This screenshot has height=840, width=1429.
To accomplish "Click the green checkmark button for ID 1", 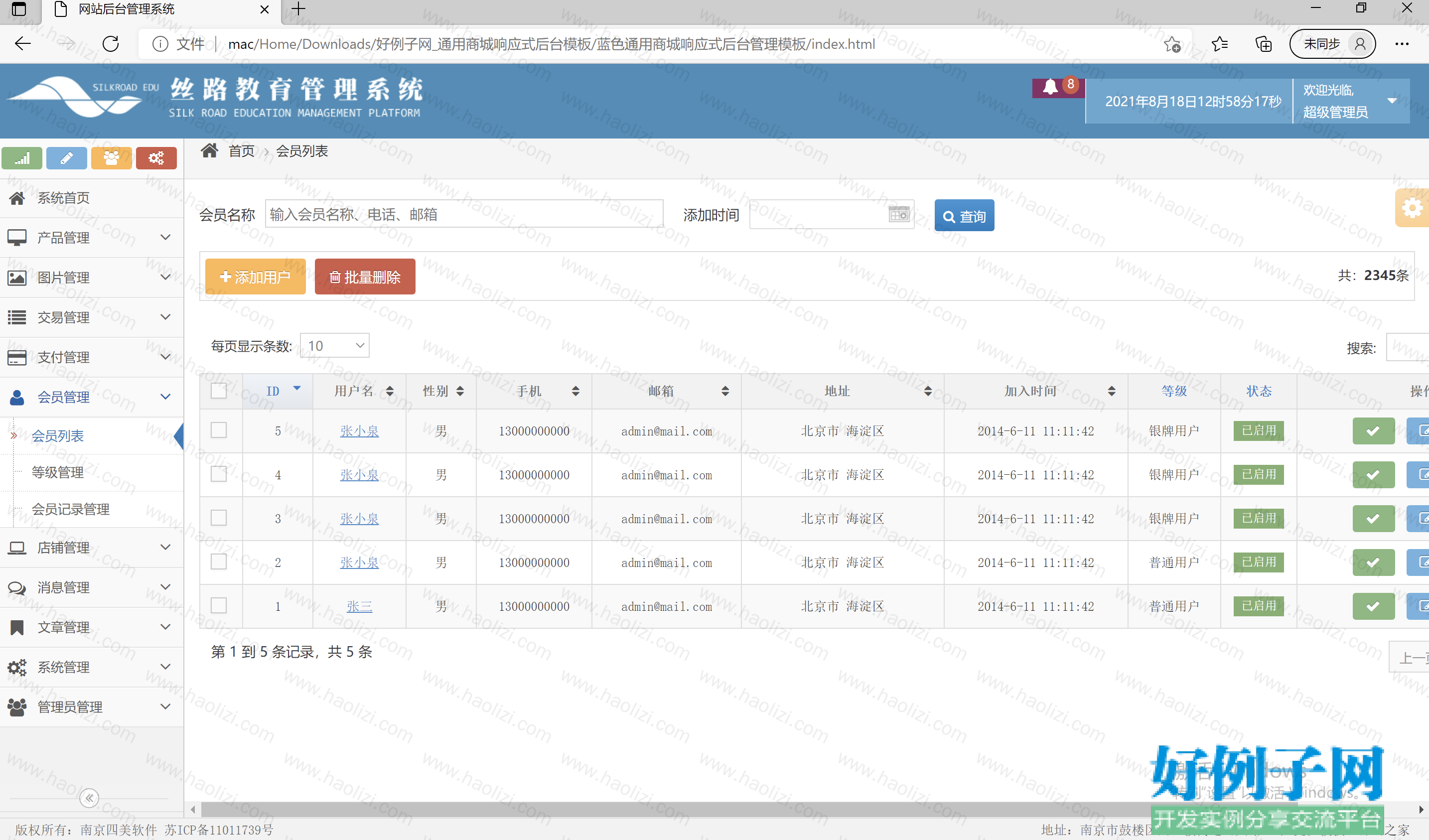I will [1373, 606].
